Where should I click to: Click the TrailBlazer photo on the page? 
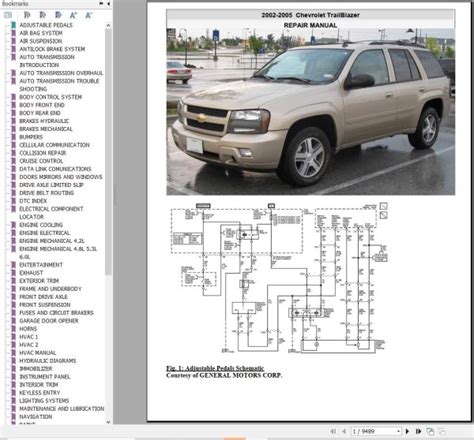[311, 112]
